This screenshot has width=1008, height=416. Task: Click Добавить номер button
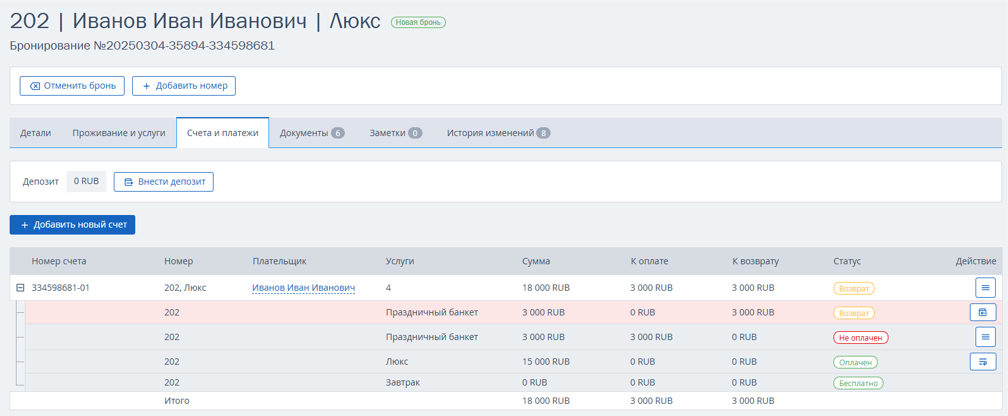(184, 86)
